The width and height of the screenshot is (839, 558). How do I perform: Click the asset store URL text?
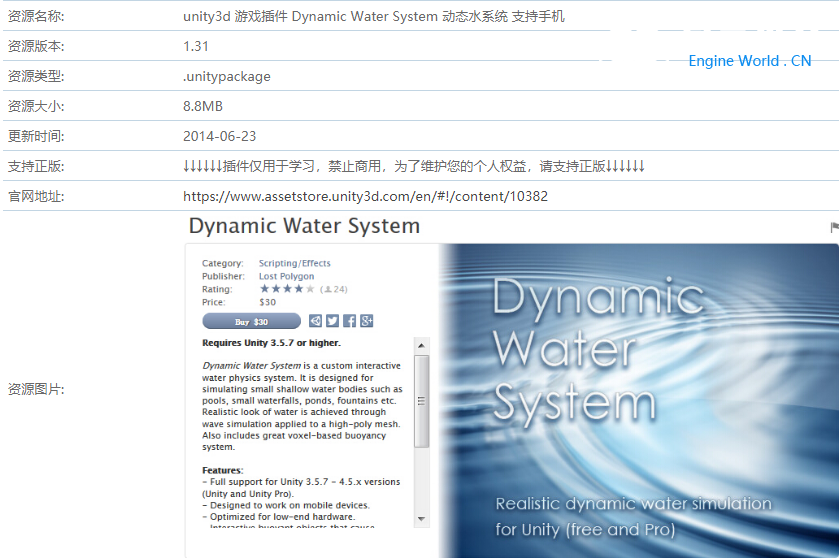(x=365, y=196)
